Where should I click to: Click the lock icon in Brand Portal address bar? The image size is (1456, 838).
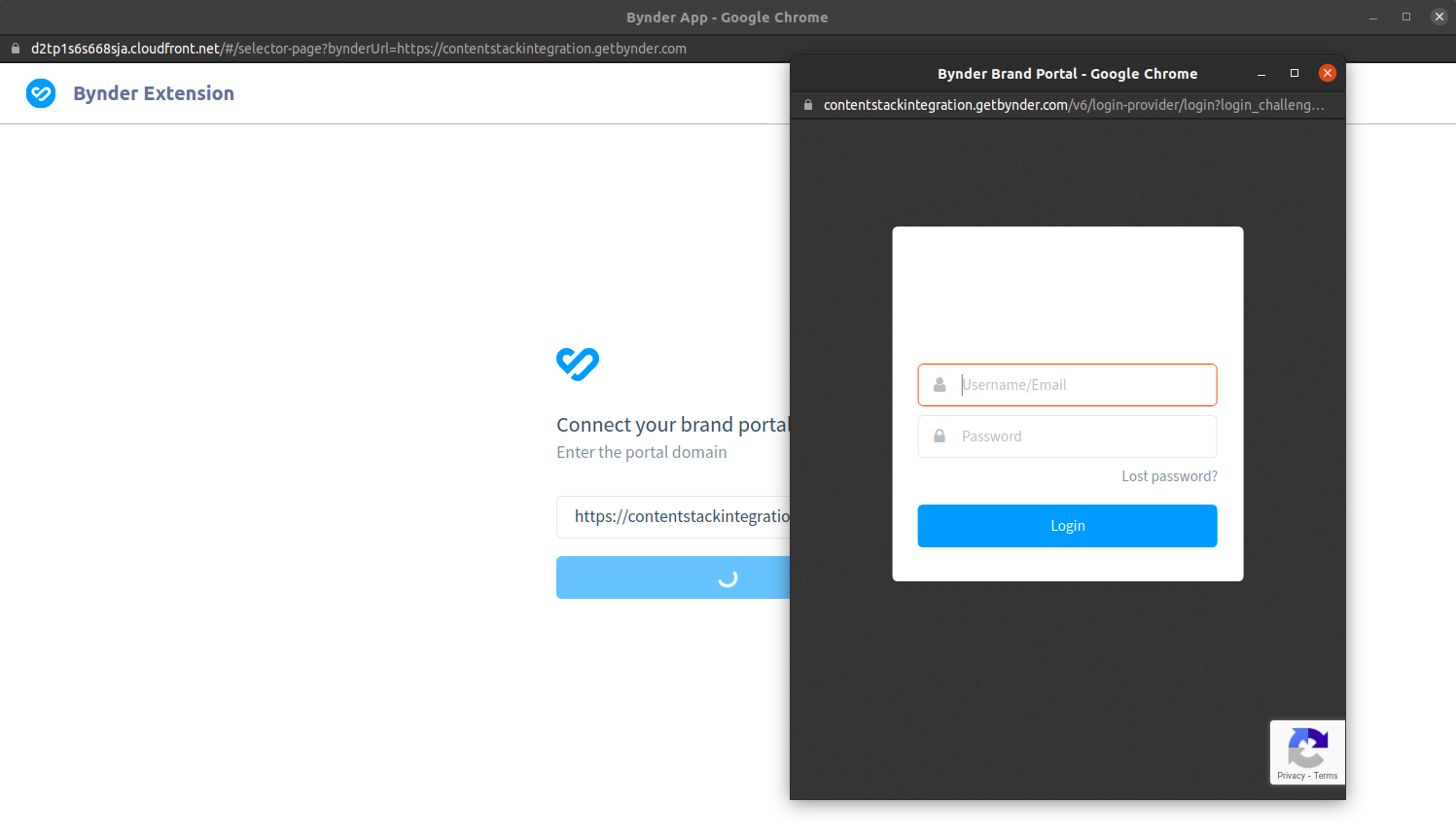coord(808,105)
